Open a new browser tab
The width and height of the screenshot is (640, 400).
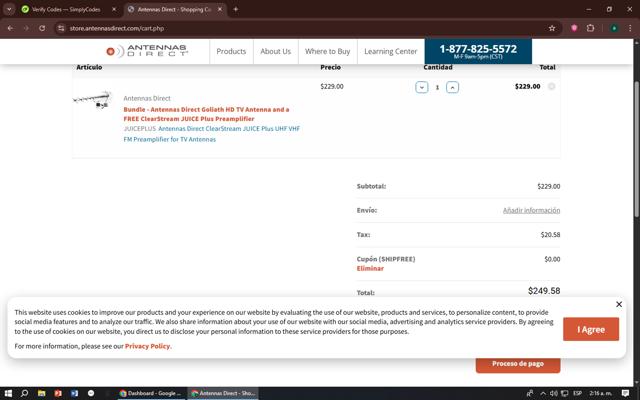click(x=236, y=9)
